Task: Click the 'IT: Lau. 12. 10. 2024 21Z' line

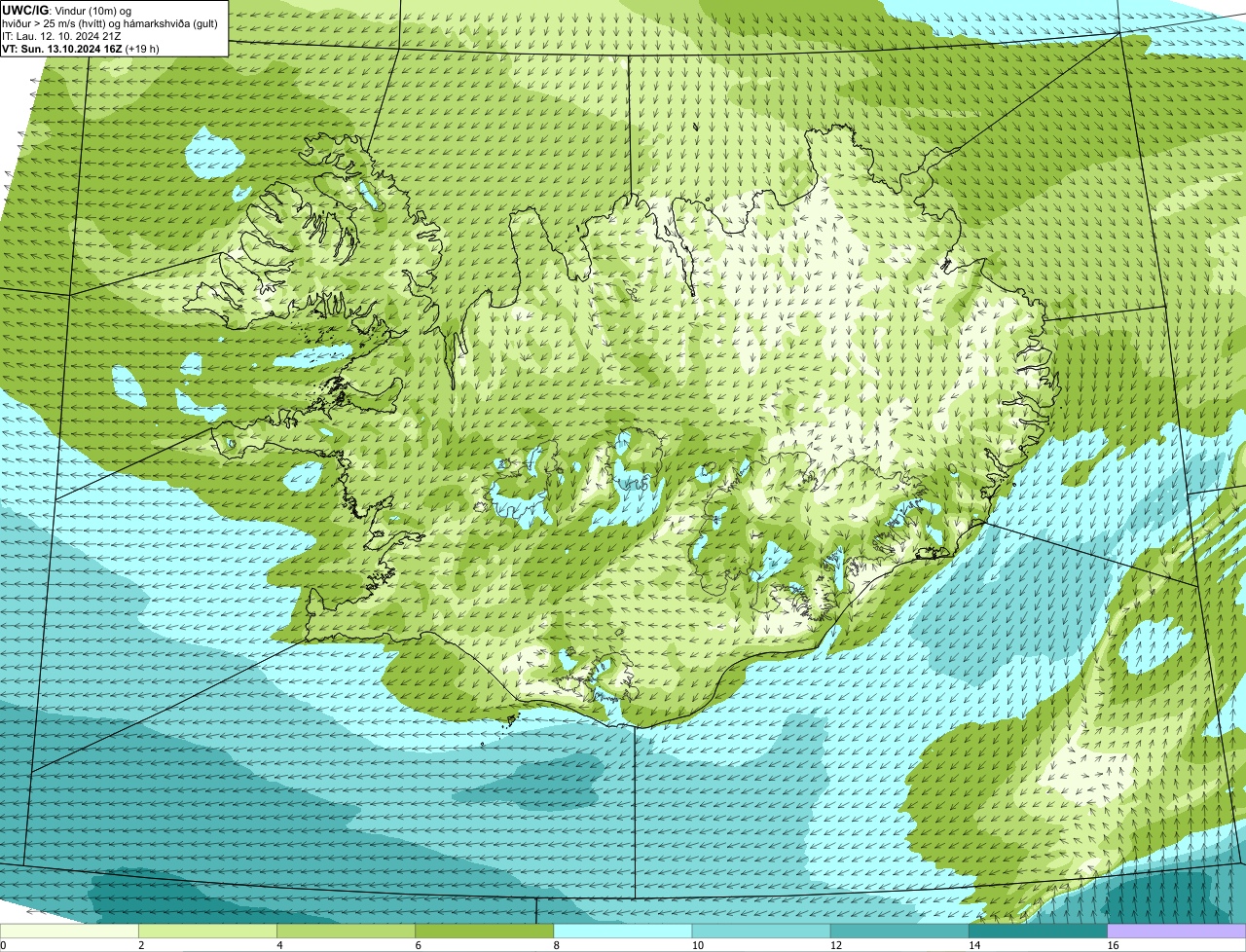Action: click(x=61, y=36)
